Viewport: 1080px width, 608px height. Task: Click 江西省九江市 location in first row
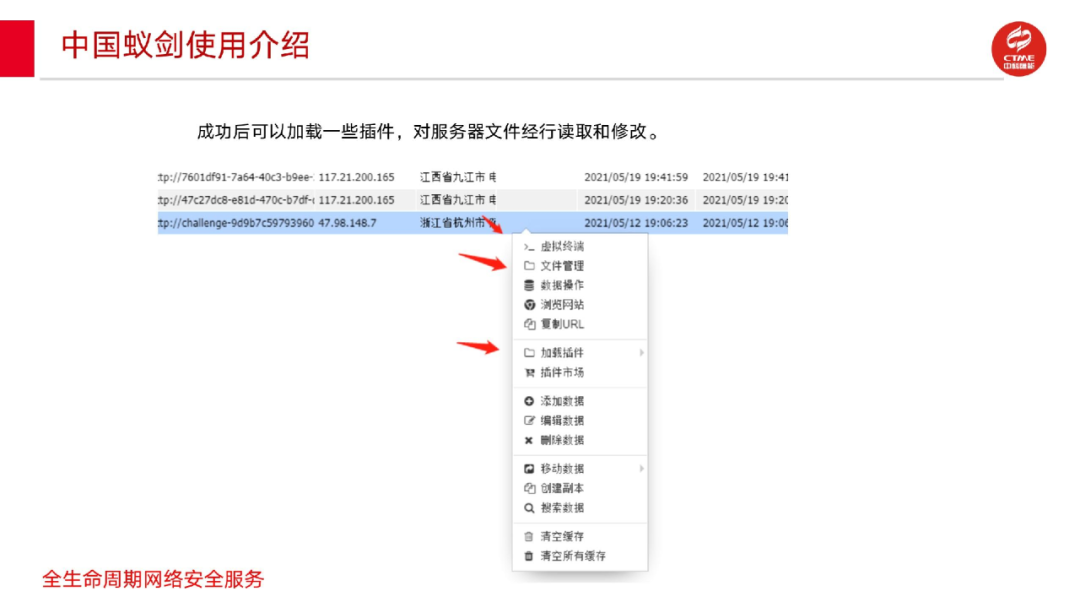click(457, 178)
